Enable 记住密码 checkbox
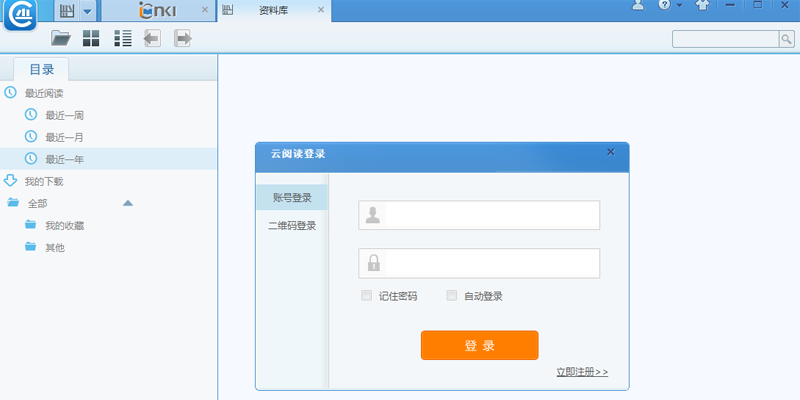Viewport: 800px width, 400px height. [366, 295]
